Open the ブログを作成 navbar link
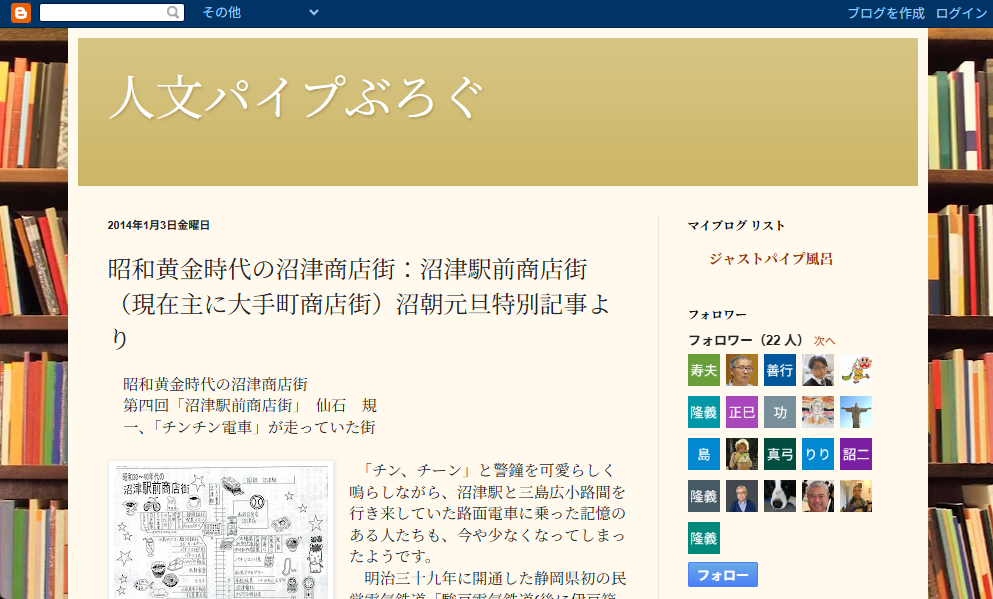 click(x=885, y=13)
